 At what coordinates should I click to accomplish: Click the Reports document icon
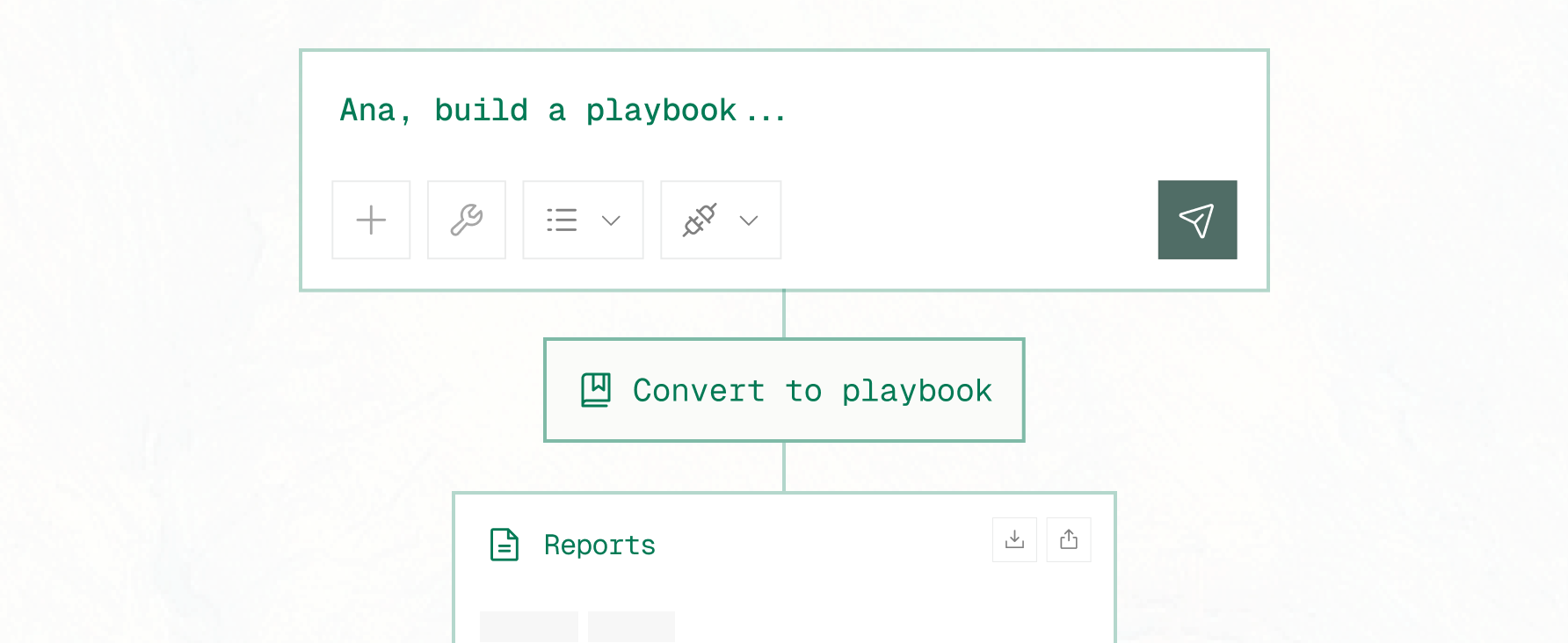505,545
